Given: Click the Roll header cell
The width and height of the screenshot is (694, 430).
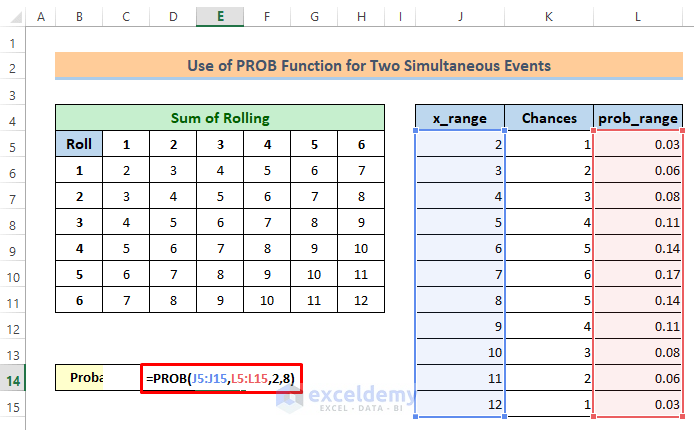Looking at the screenshot, I should point(78,144).
